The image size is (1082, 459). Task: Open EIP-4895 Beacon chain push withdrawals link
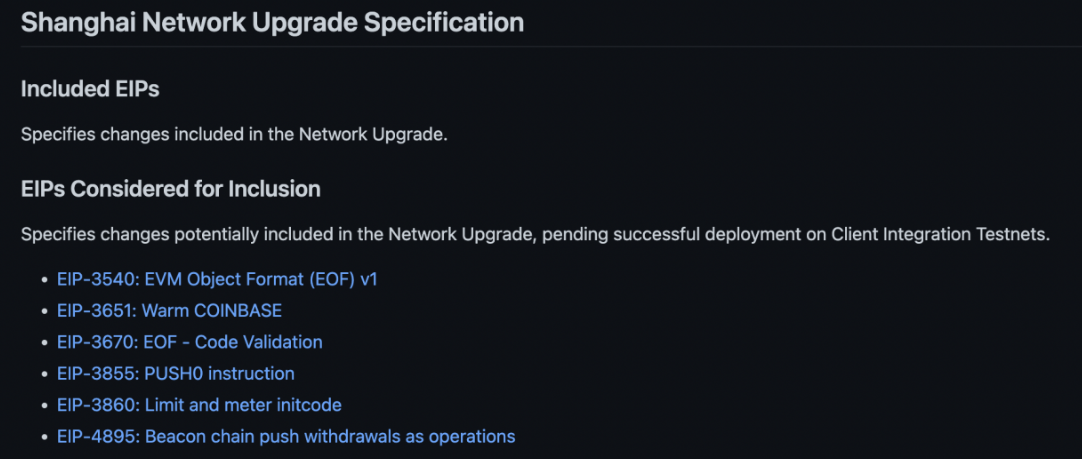(286, 436)
